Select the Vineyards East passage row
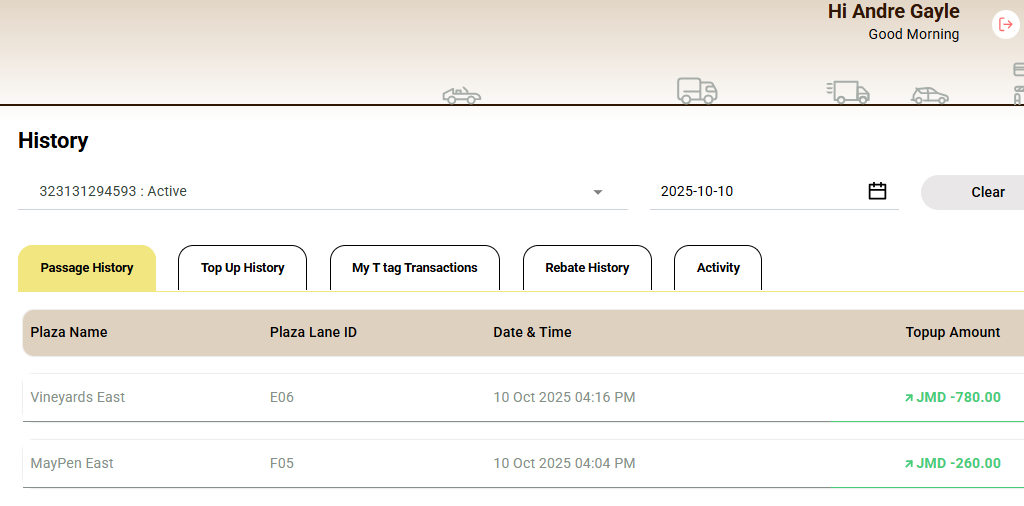 coord(523,398)
